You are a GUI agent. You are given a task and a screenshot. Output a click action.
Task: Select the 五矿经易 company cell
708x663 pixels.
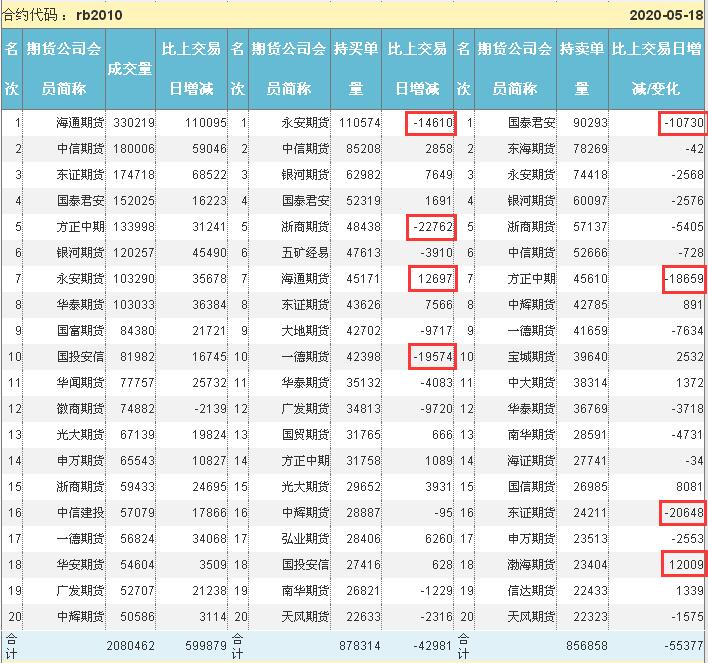point(305,253)
